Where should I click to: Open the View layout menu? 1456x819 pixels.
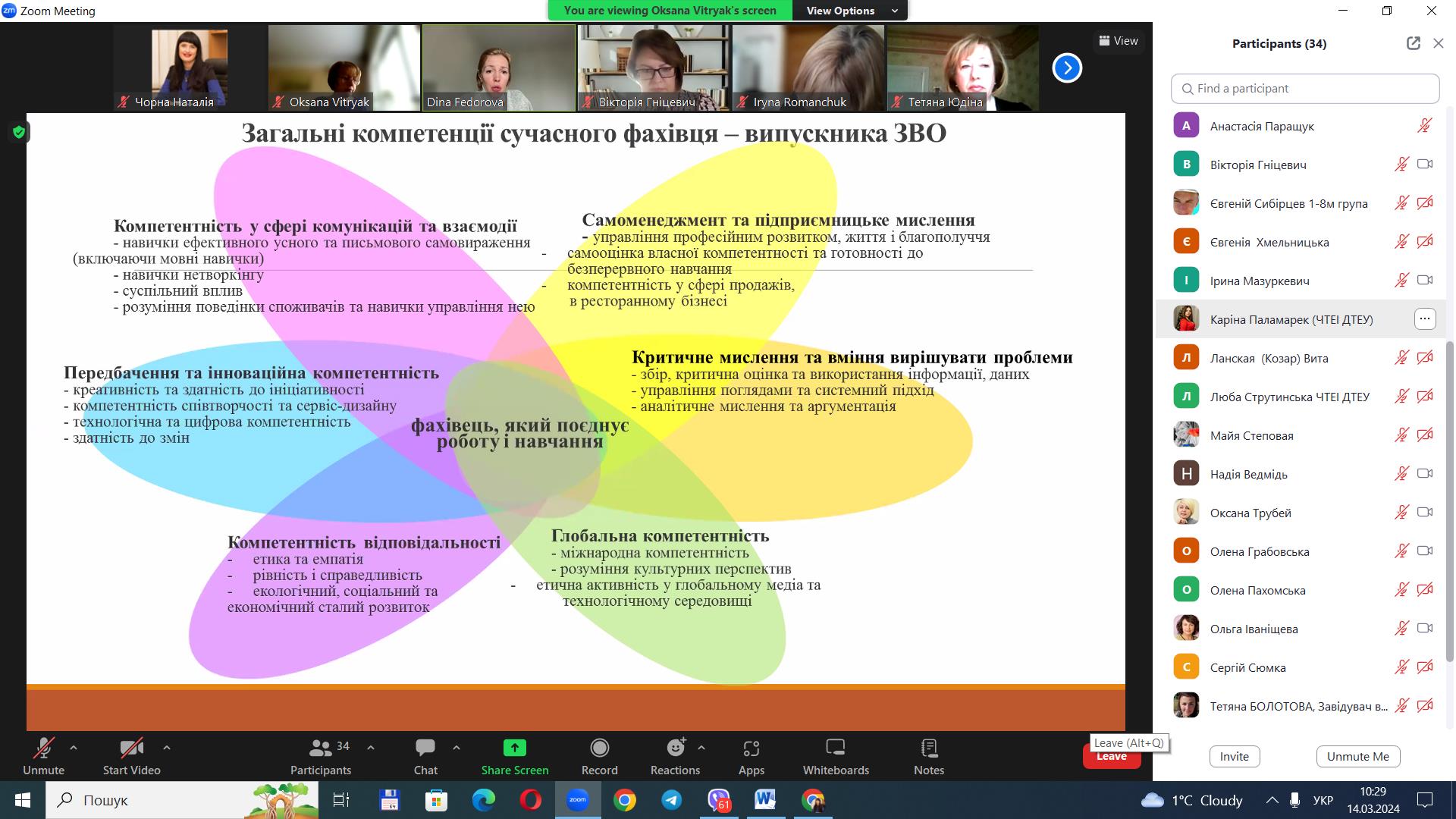point(1119,41)
